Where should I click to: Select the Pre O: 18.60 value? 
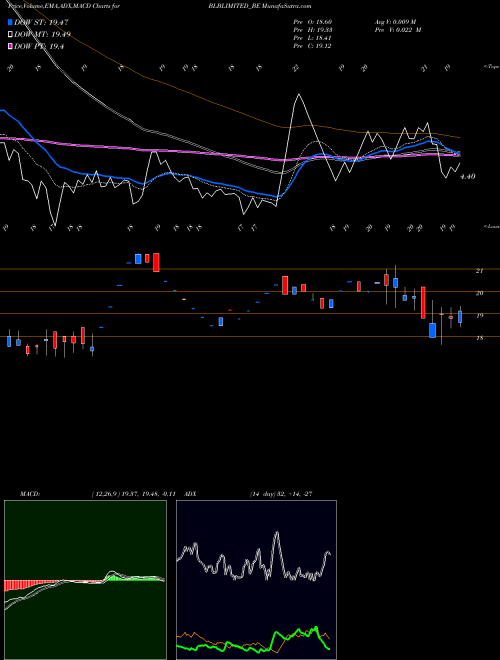coord(312,21)
